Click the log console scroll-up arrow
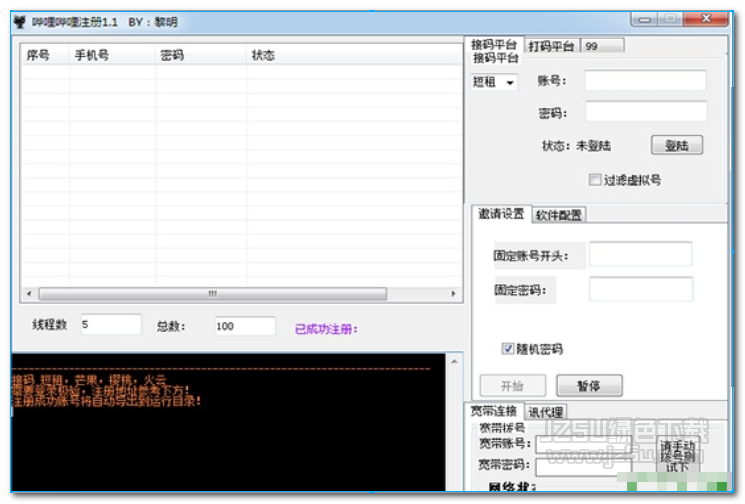Viewport: 745px width, 504px height. click(454, 361)
